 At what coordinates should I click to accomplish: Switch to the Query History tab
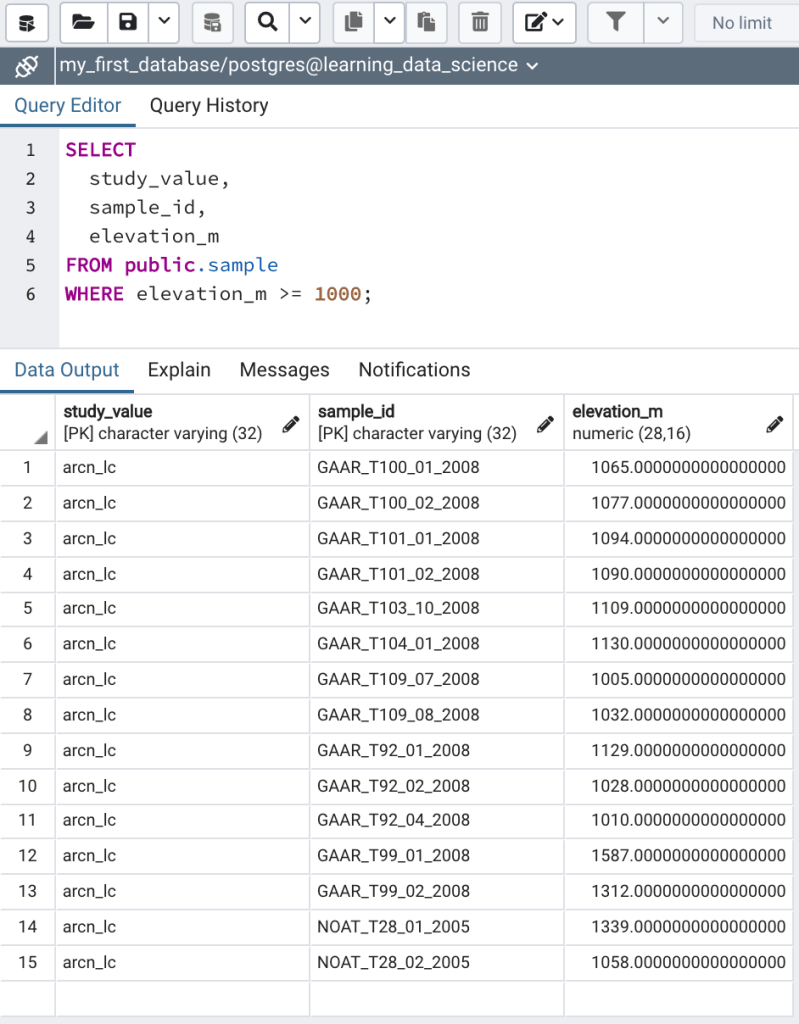click(x=209, y=106)
